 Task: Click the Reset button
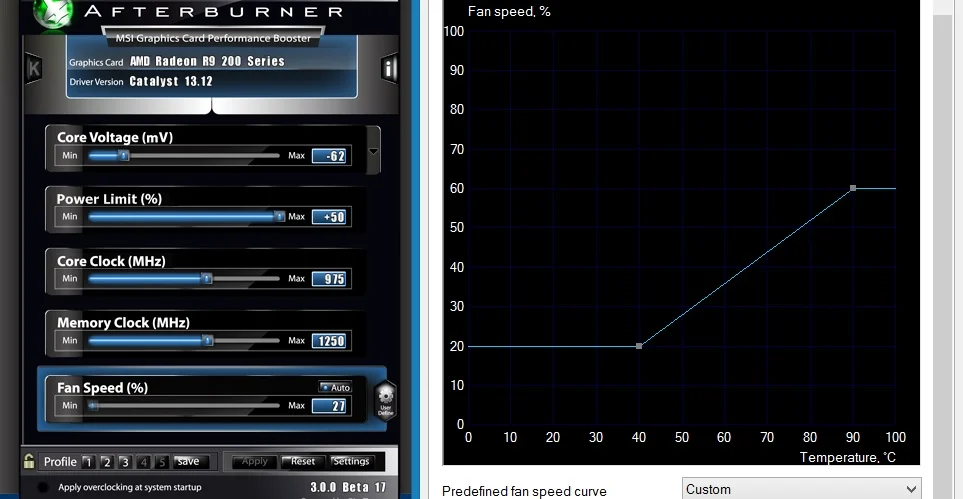(303, 462)
